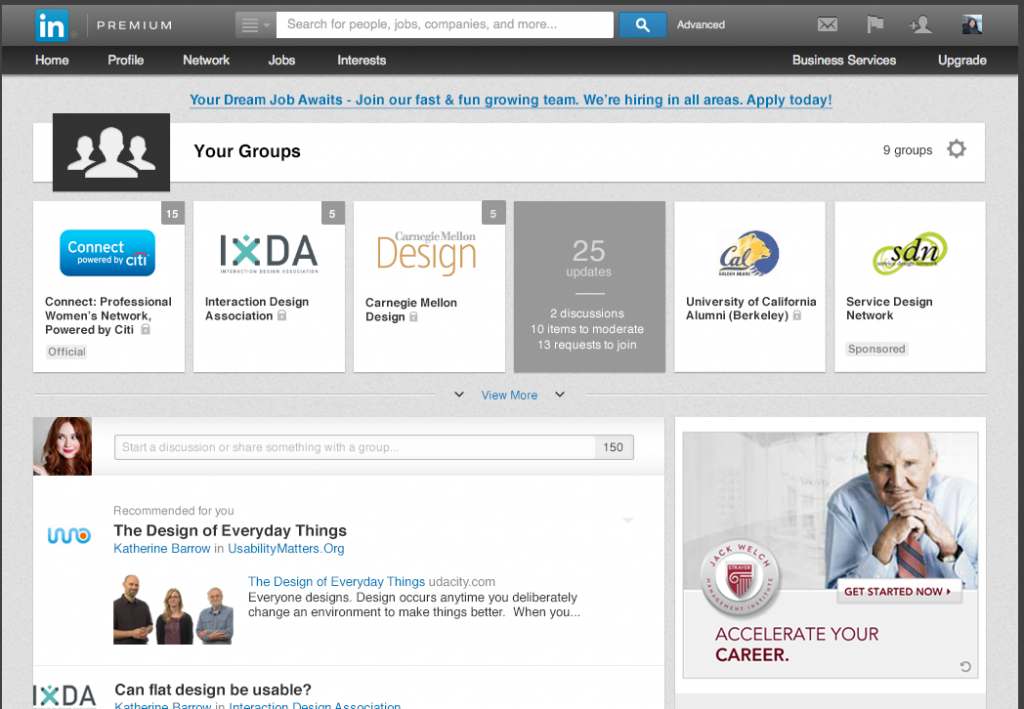Viewport: 1024px width, 709px height.
Task: Open the Interests menu
Action: [362, 60]
